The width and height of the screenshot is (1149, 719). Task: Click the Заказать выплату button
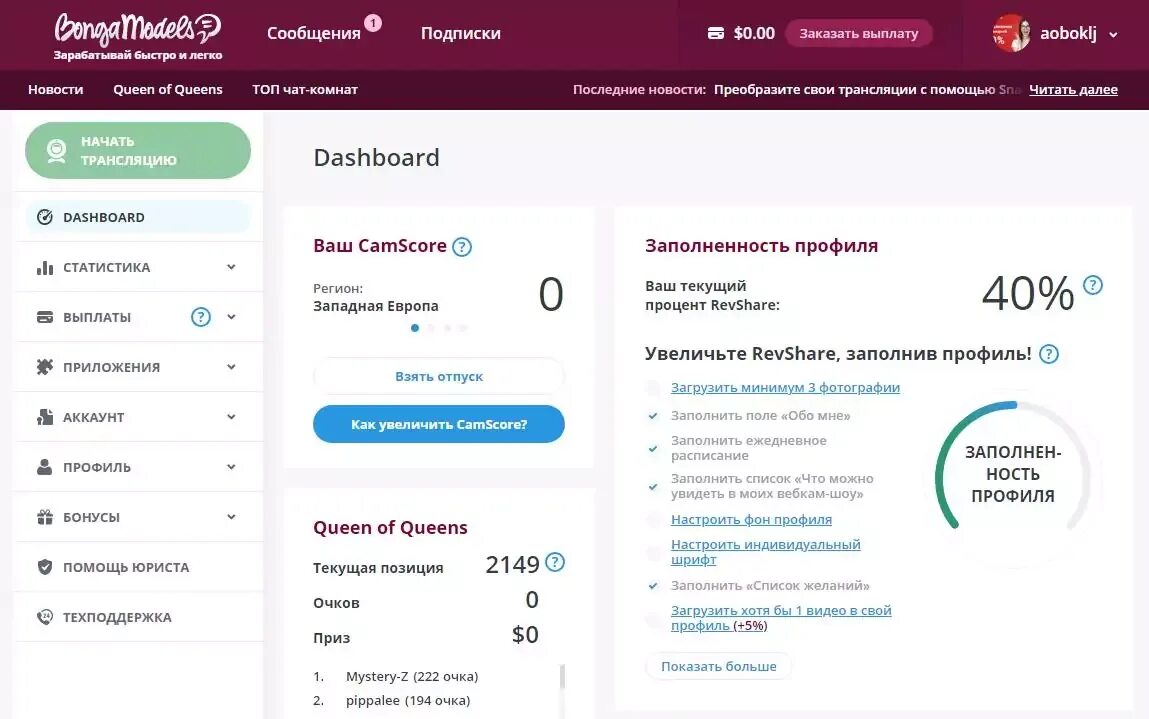858,33
